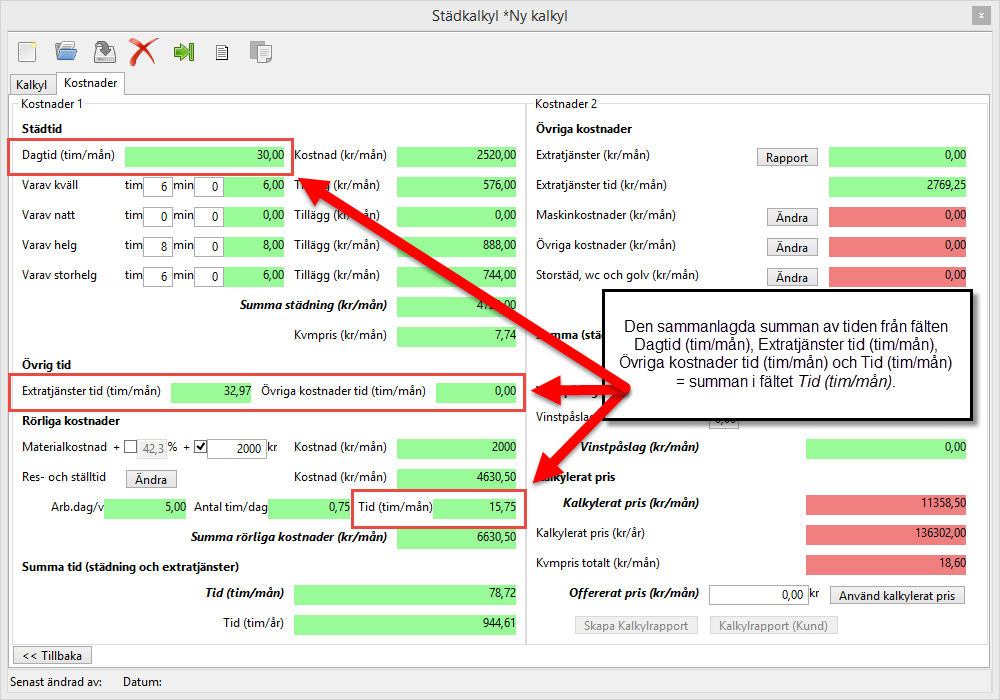This screenshot has height=700, width=1000.
Task: Close the Städkalkyl window
Action: coord(981,16)
